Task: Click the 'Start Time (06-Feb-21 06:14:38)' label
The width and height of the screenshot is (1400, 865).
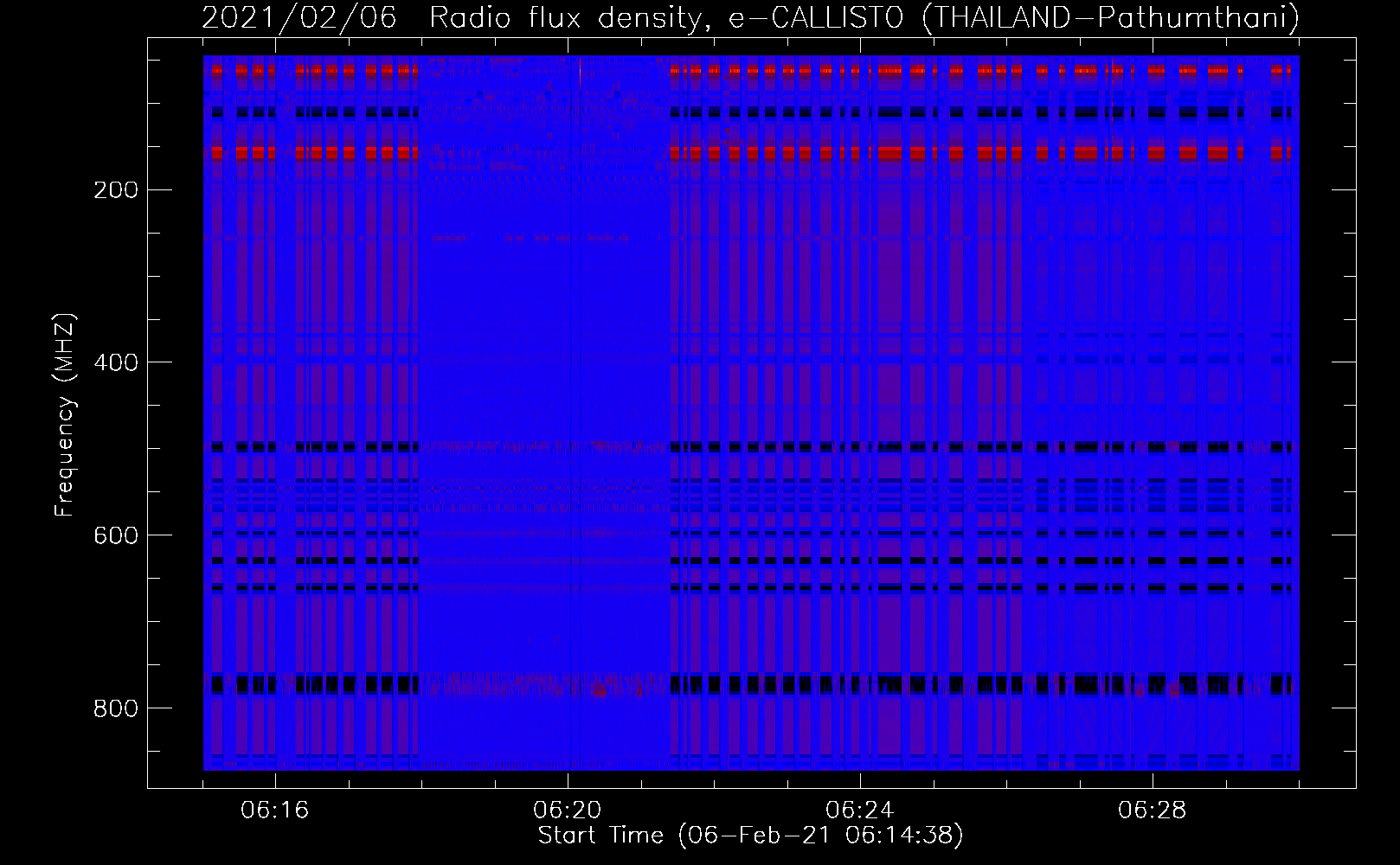Action: [751, 836]
